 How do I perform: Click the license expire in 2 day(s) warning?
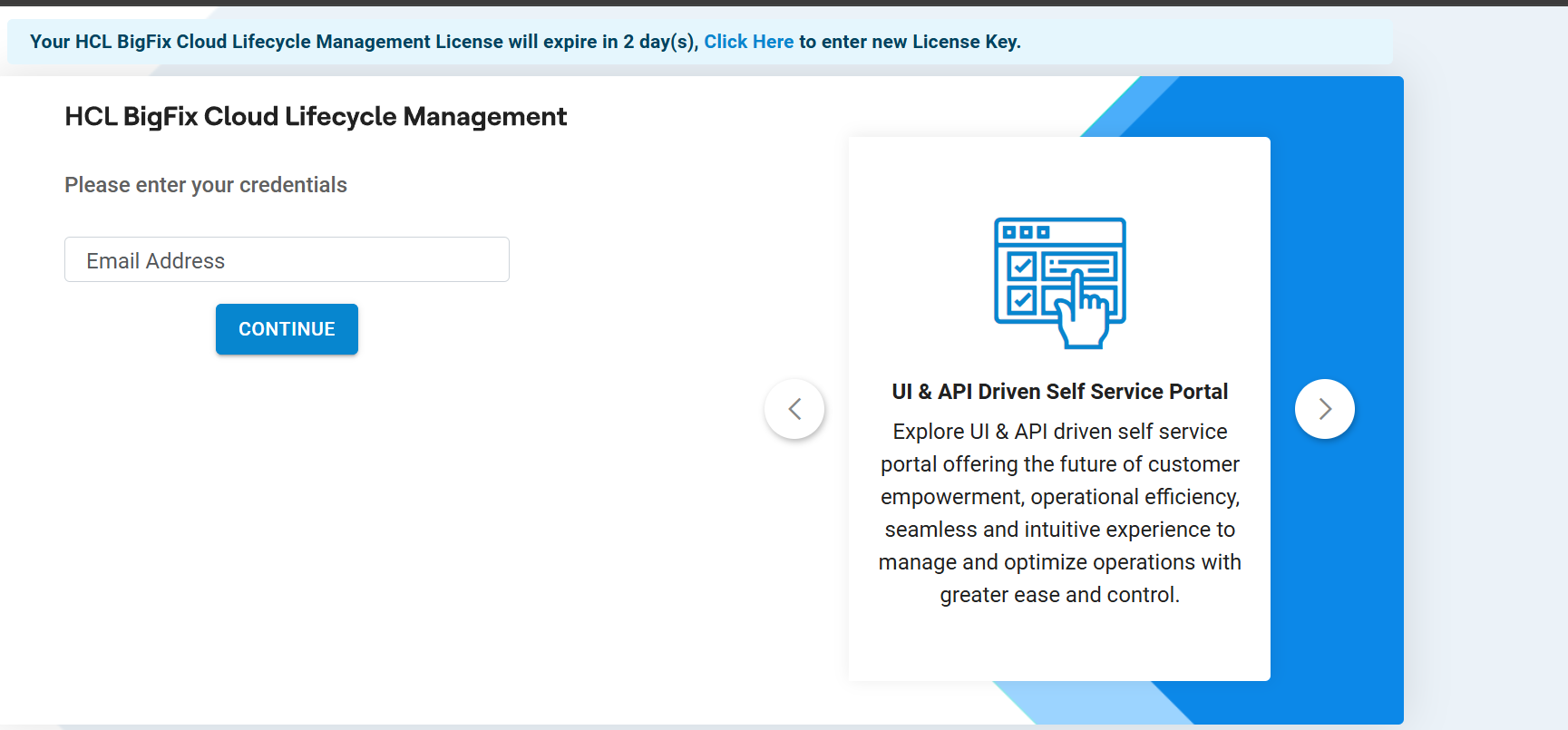point(363,42)
